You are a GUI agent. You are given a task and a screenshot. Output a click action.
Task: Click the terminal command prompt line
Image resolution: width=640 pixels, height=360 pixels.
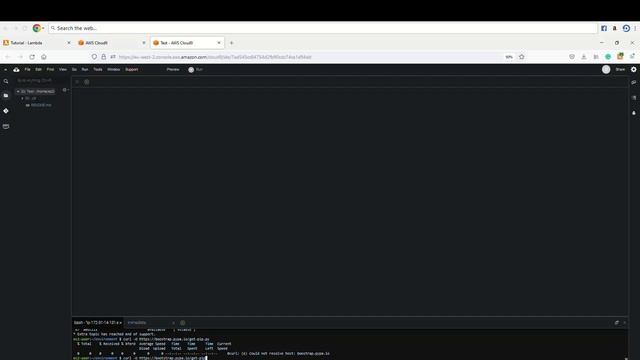(x=140, y=358)
